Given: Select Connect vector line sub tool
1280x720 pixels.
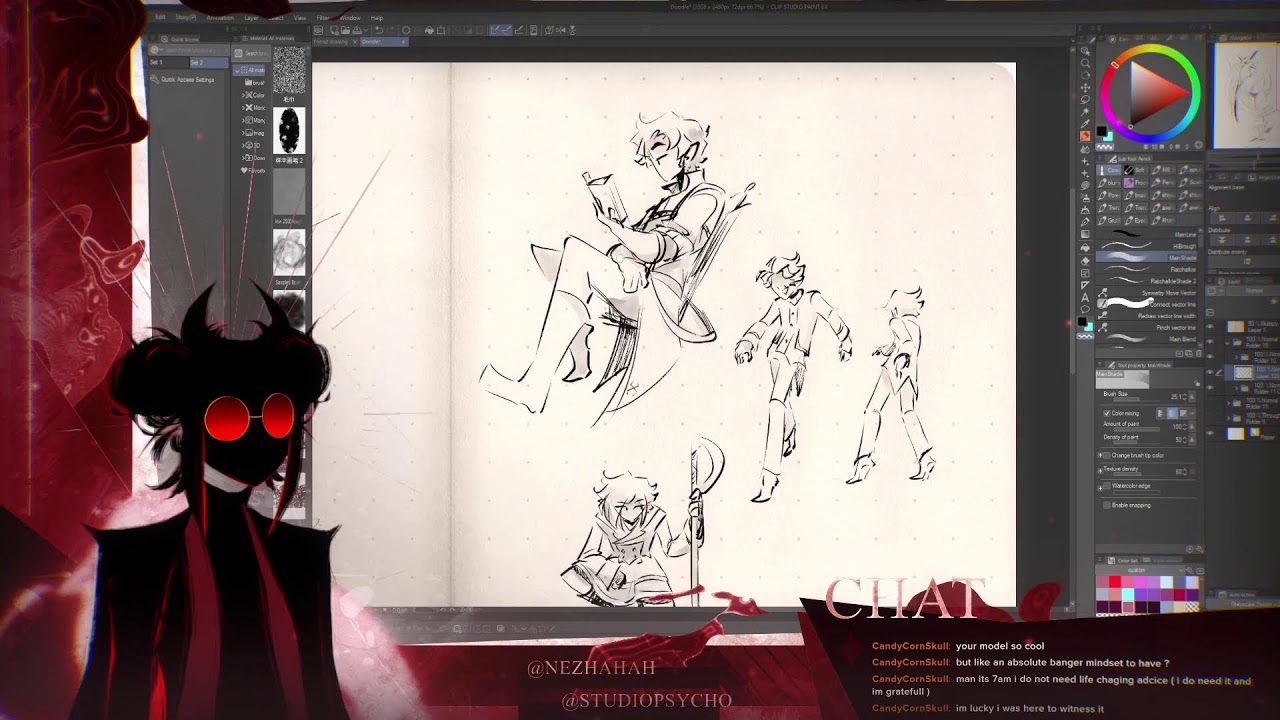Looking at the screenshot, I should coord(1146,304).
